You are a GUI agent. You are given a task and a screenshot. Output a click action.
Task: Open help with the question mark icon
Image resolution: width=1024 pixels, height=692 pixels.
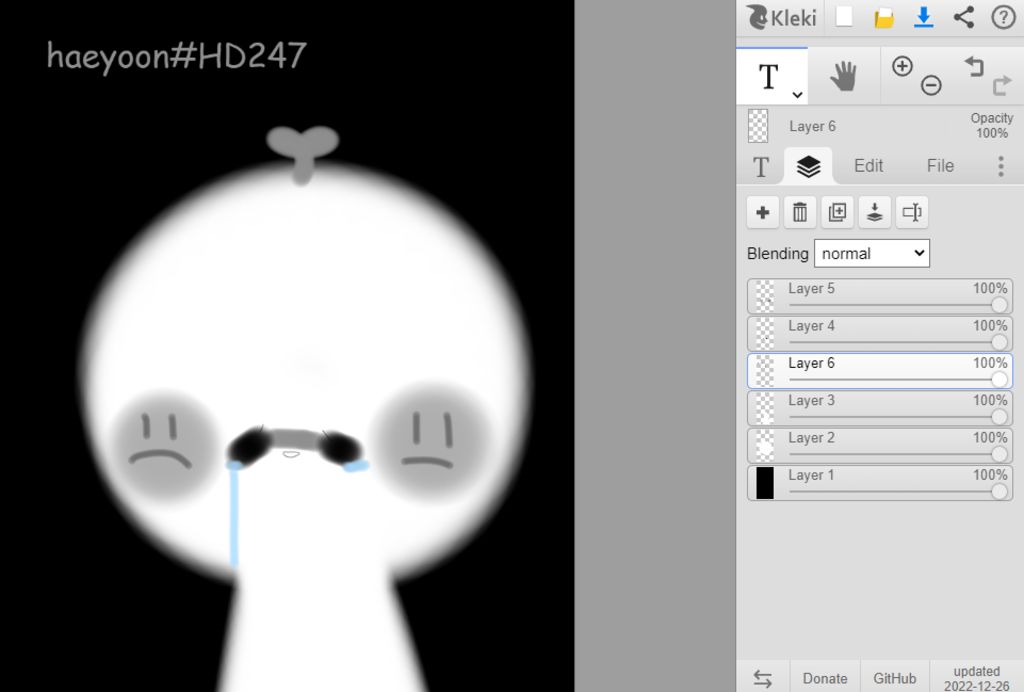(1003, 18)
